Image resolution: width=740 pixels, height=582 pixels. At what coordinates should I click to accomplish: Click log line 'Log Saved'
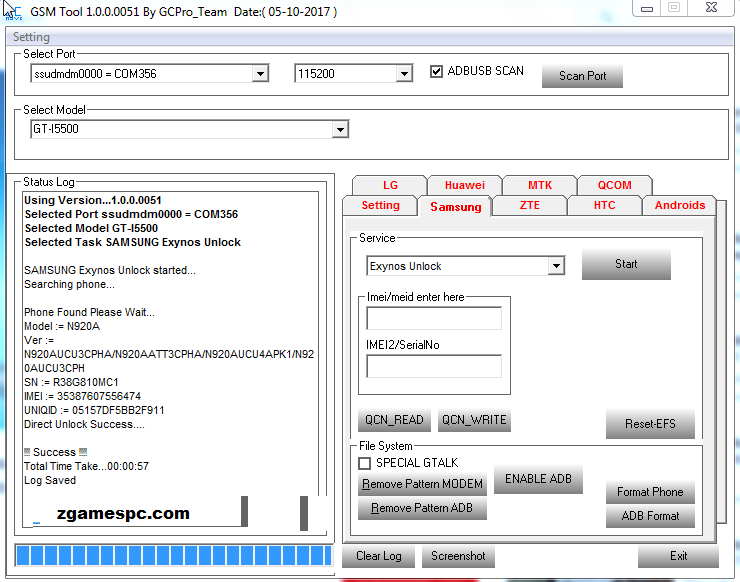[x=50, y=481]
